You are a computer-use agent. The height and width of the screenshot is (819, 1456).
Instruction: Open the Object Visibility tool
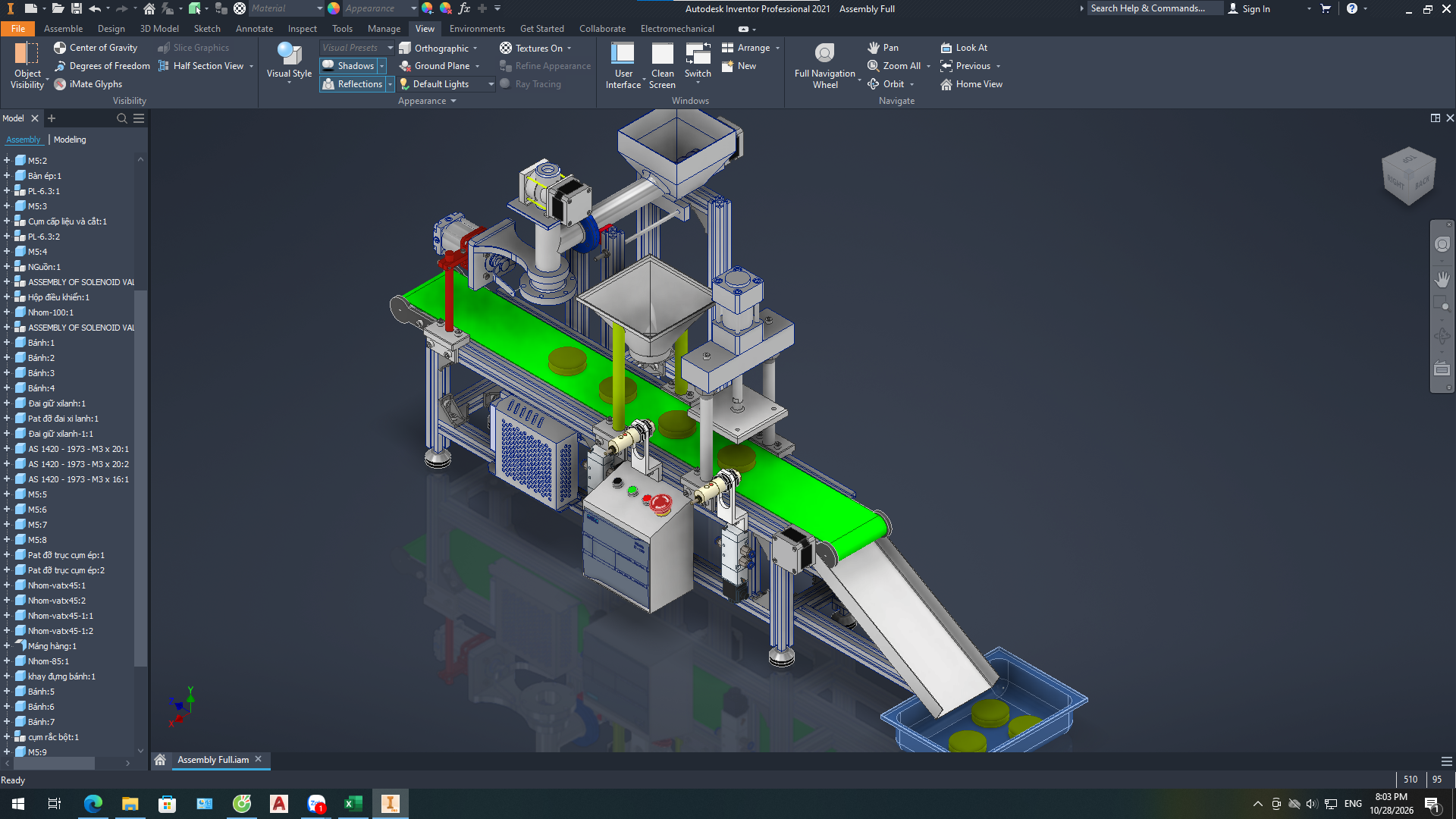coord(27,66)
